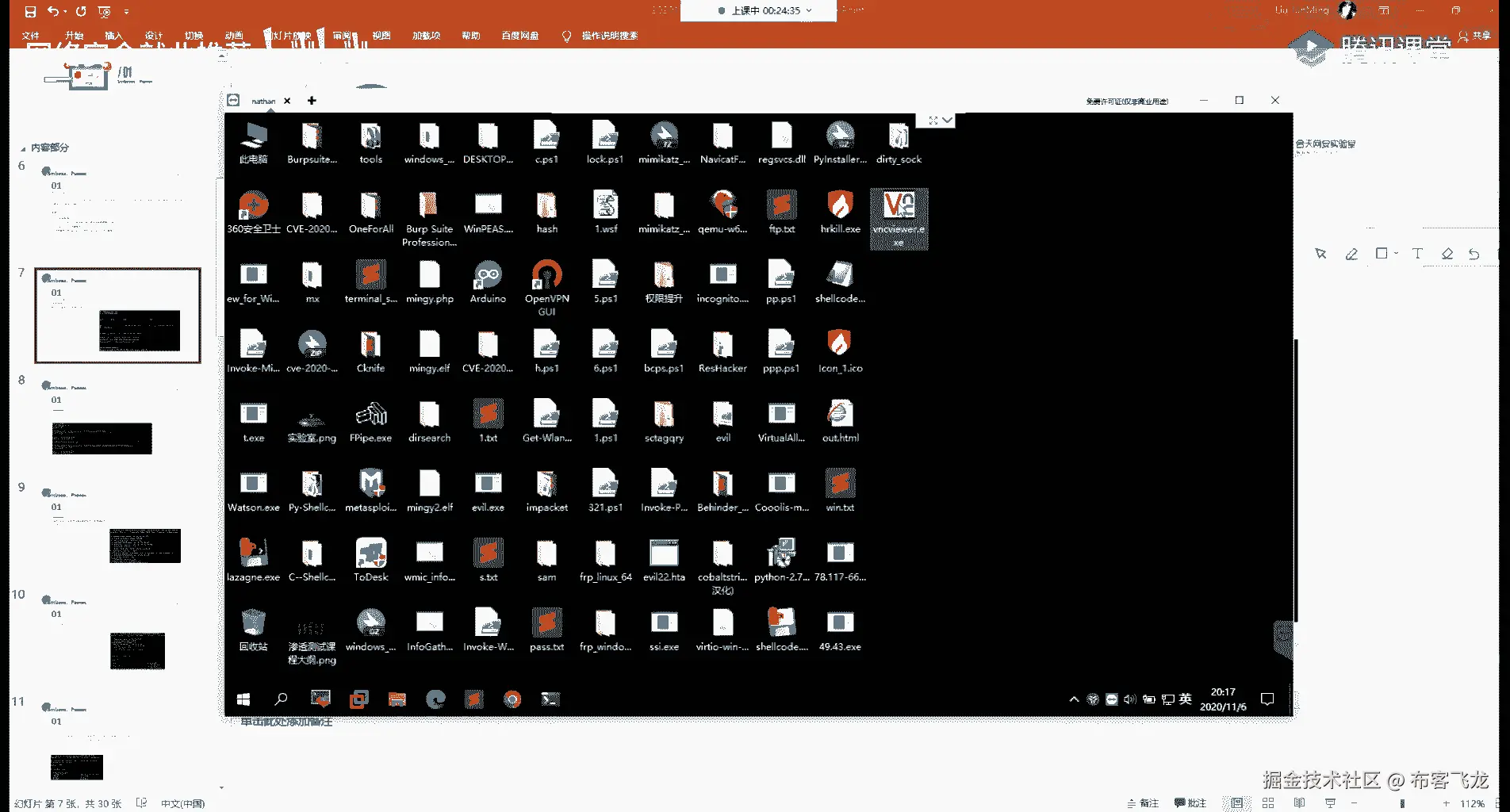The height and width of the screenshot is (812, 1510).
Task: Select the annotation eraser tool
Action: [1447, 254]
